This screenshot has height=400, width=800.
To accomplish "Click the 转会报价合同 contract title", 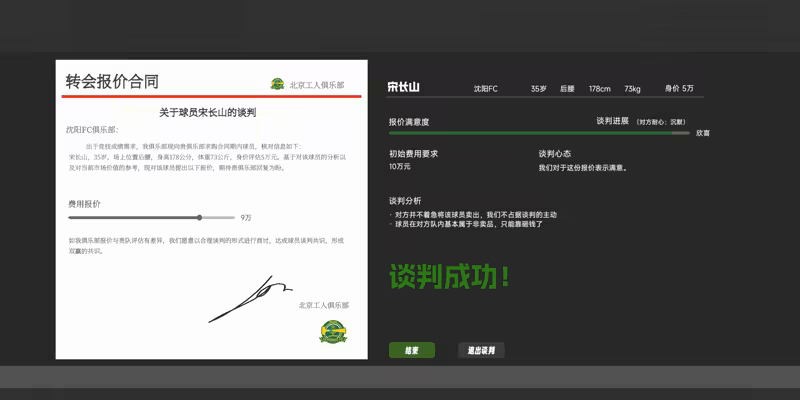I will (x=112, y=82).
